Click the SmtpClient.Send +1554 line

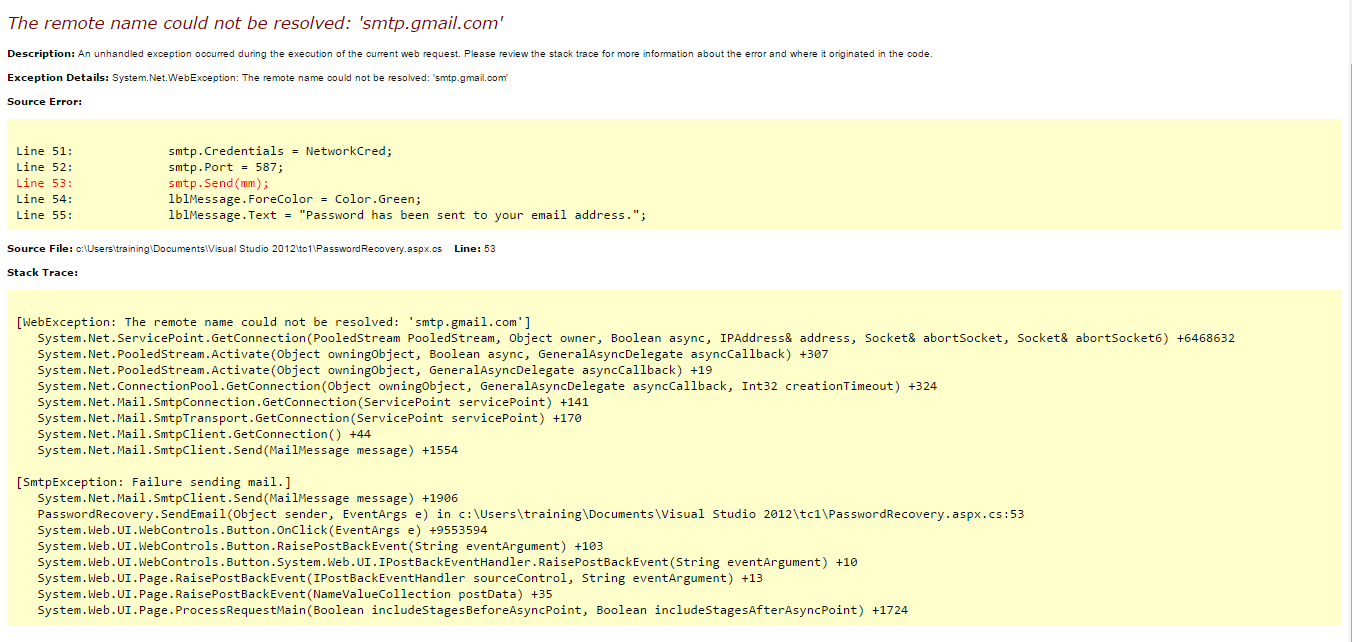click(x=248, y=450)
